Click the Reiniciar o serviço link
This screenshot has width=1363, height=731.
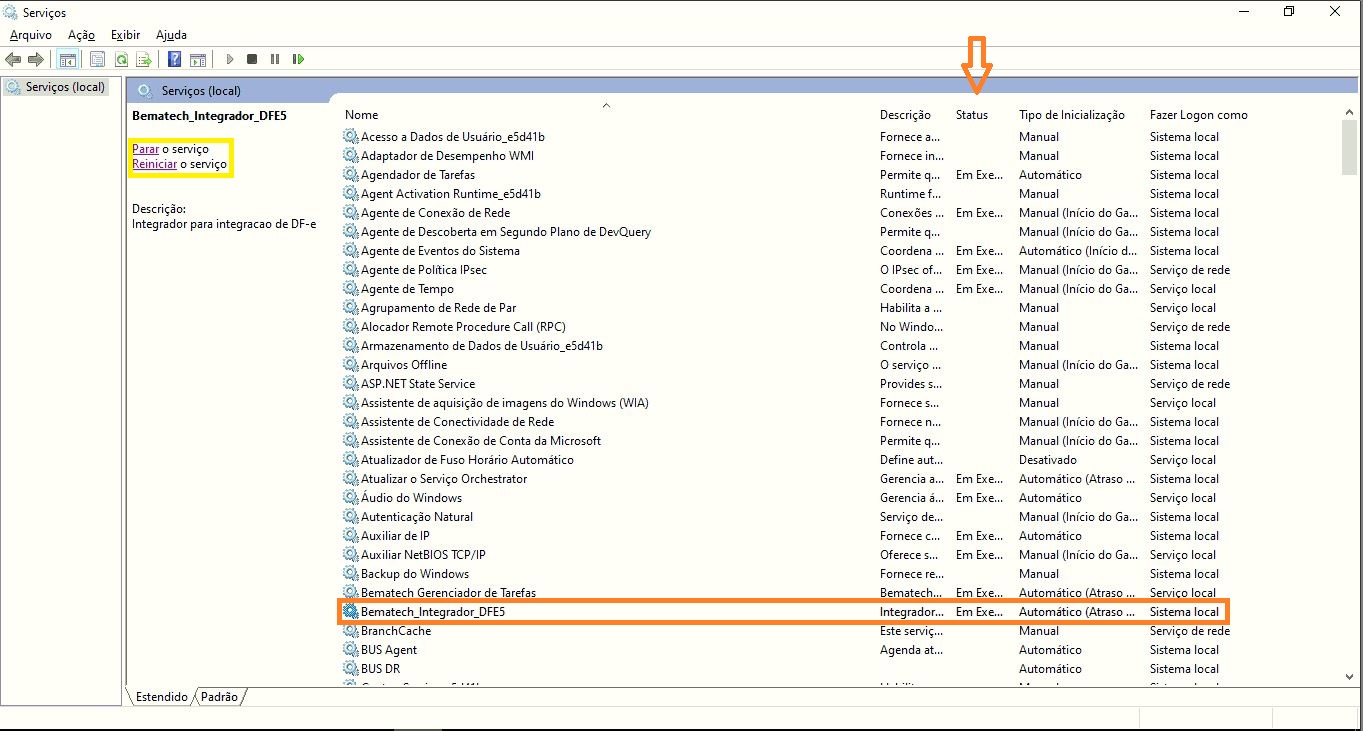click(154, 164)
